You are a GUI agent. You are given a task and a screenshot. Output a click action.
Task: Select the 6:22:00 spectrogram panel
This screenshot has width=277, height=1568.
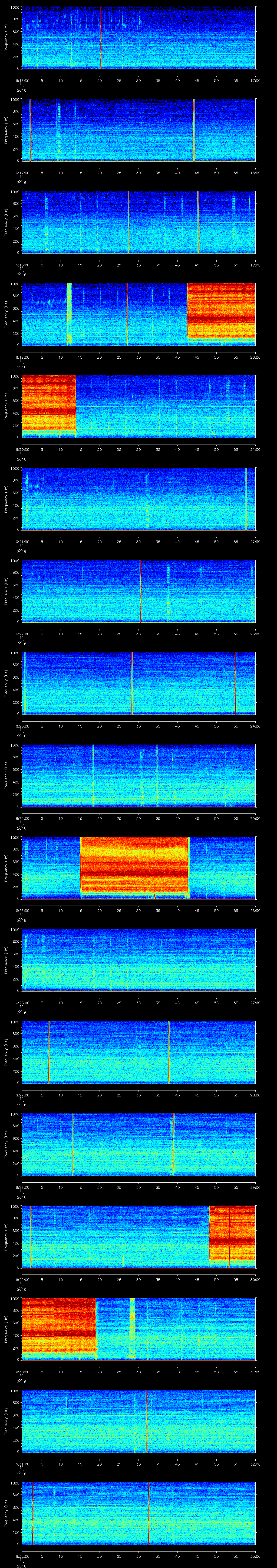point(138,591)
